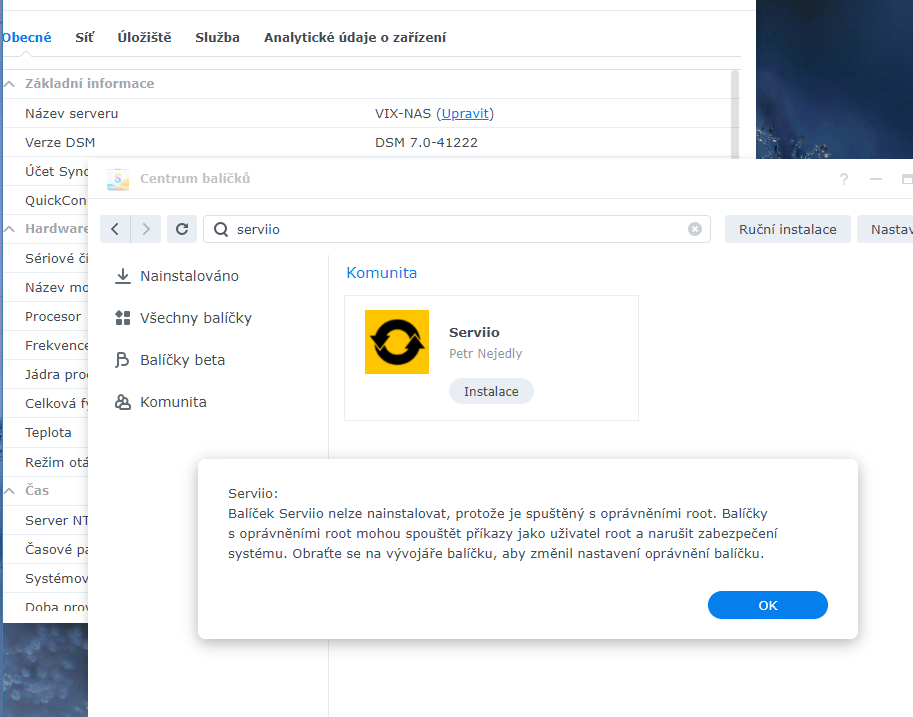
Task: Open the Úložiště tab
Action: (x=144, y=37)
